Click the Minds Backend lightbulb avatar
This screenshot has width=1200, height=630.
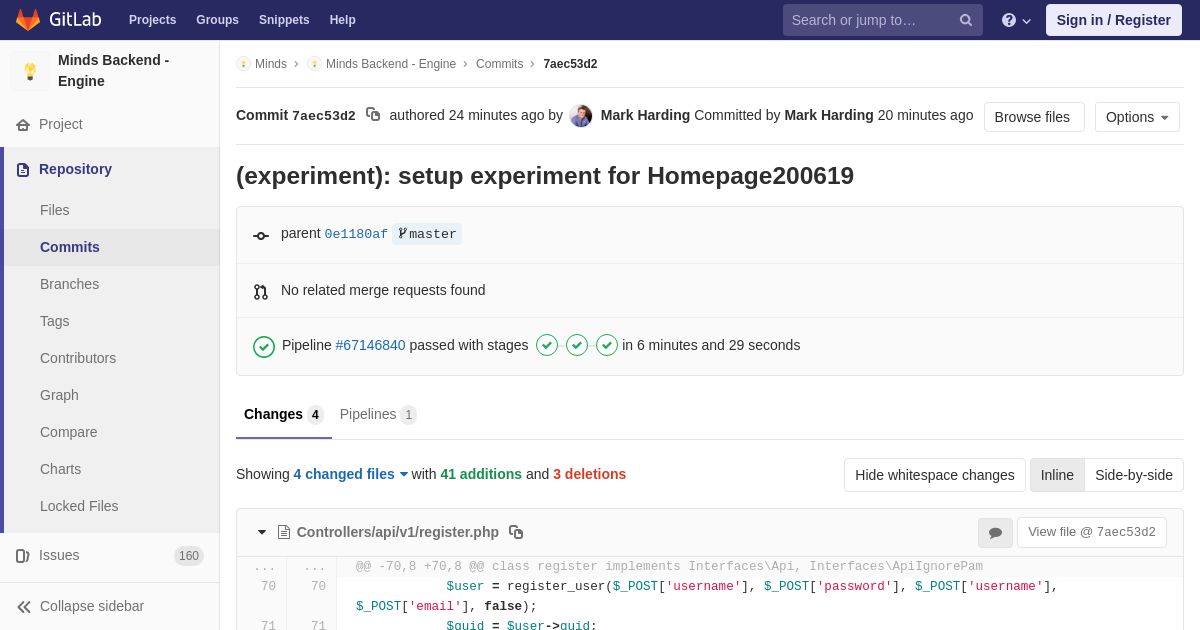[x=30, y=71]
